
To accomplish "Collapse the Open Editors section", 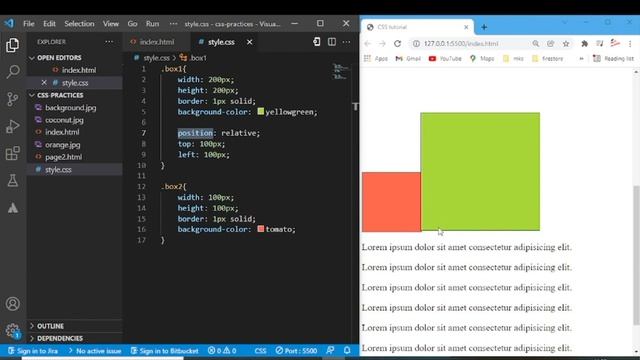I will [75, 58].
